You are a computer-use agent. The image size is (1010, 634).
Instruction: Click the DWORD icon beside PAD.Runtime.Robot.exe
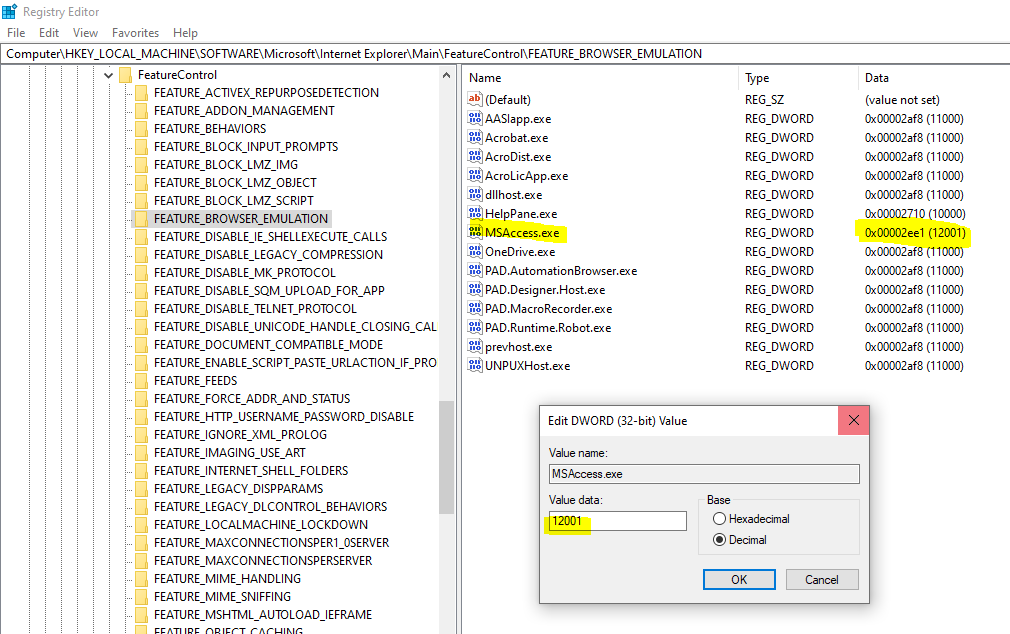tap(475, 327)
